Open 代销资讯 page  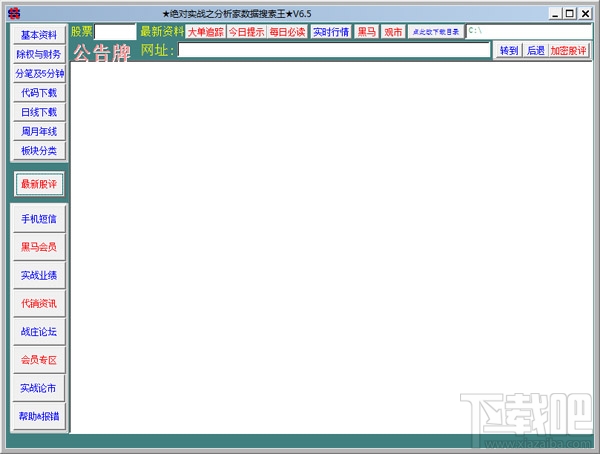39,304
